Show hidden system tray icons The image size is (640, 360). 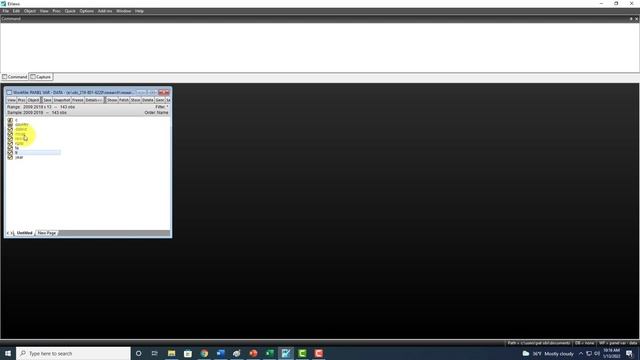pyautogui.click(x=581, y=353)
